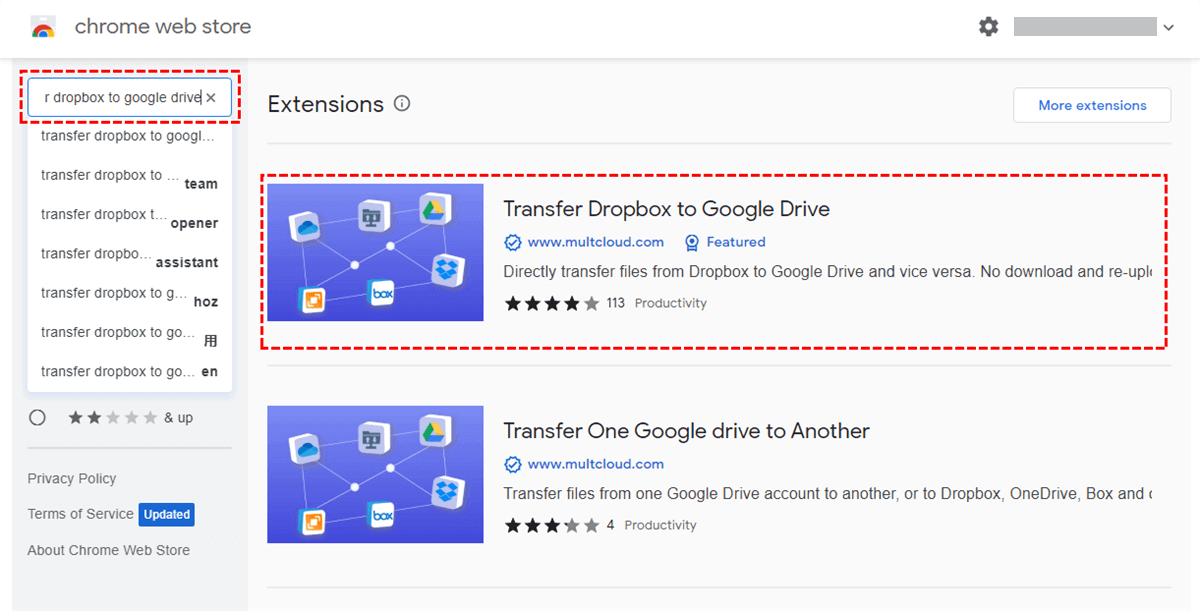Clear search text with the X icon

tap(211, 98)
